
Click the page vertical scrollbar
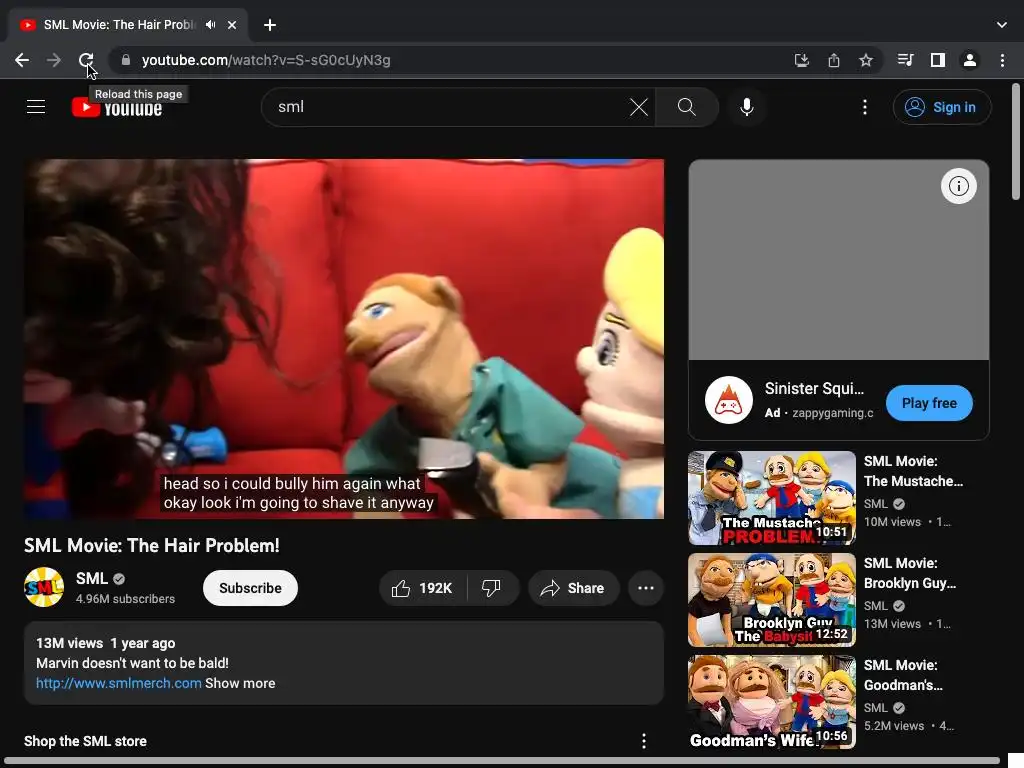1016,142
